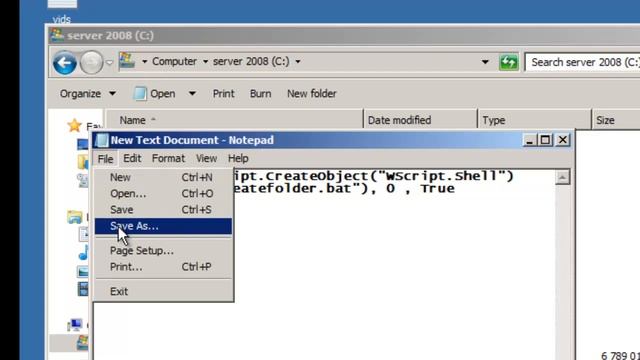The width and height of the screenshot is (640, 360).
Task: Choose Save from the File menu
Action: click(x=163, y=210)
